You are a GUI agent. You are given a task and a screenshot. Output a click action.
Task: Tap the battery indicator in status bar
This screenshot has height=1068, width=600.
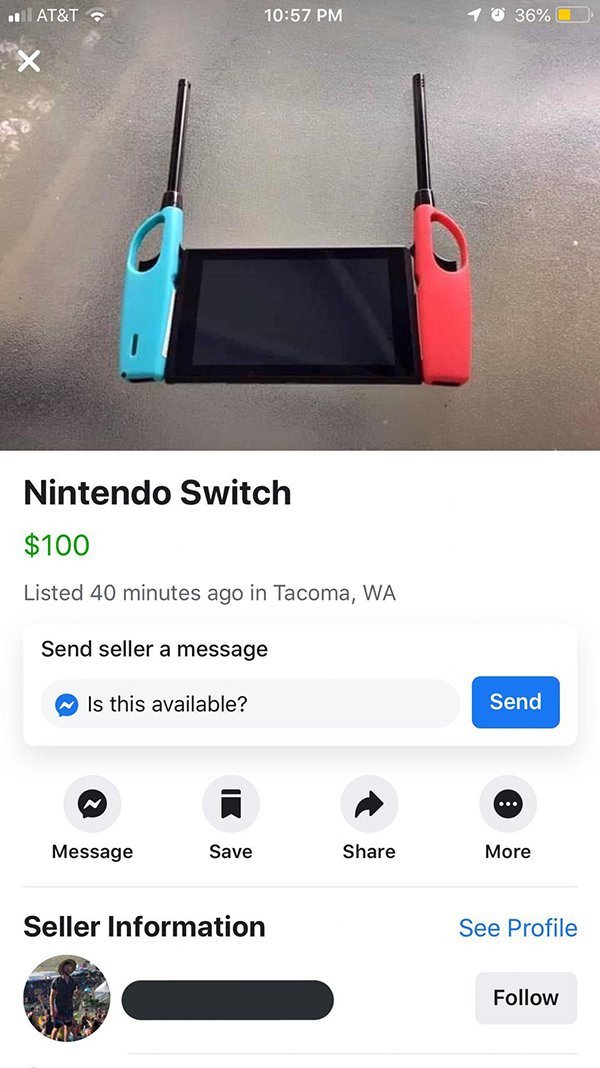tap(571, 15)
